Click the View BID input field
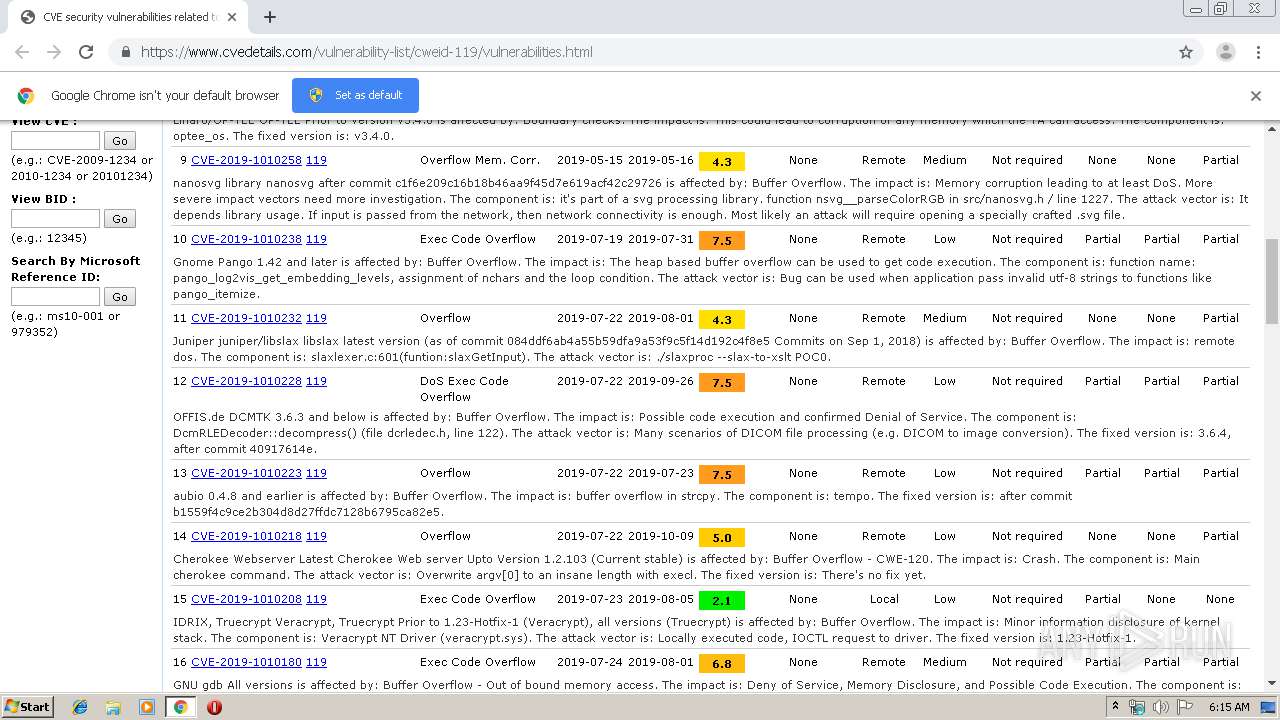1280x720 pixels. pyautogui.click(x=55, y=218)
